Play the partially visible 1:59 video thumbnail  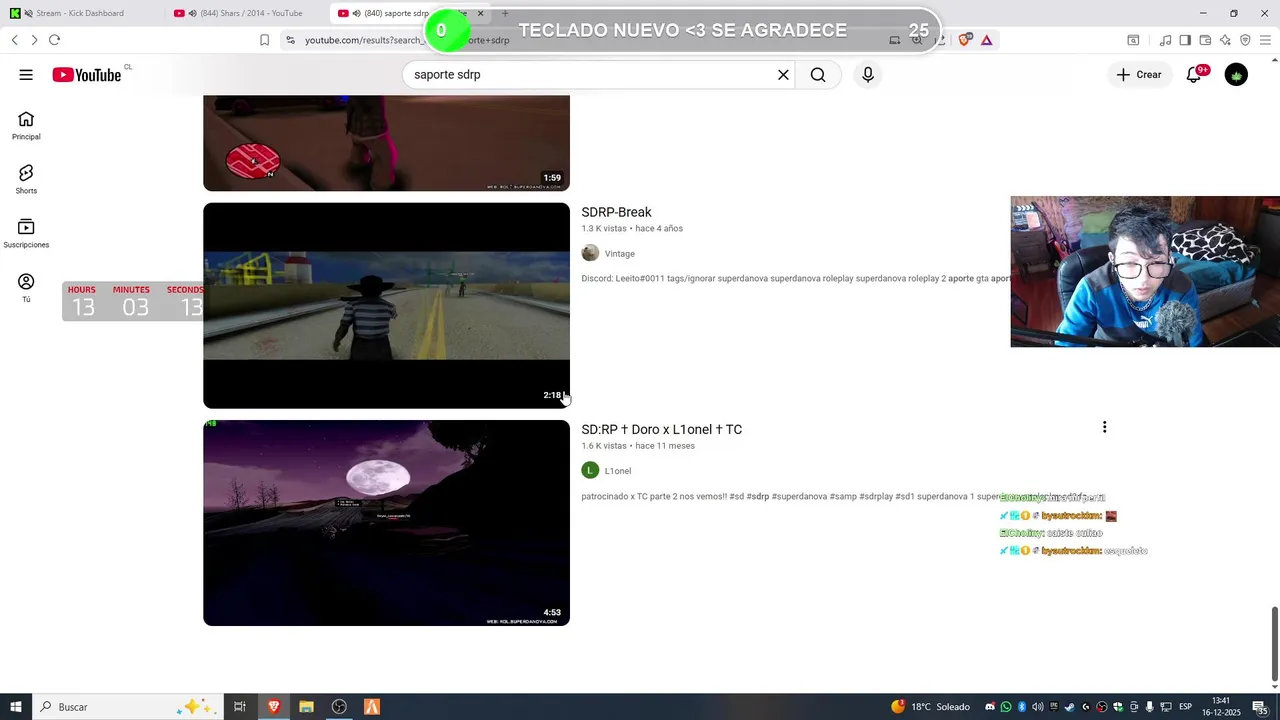point(386,143)
